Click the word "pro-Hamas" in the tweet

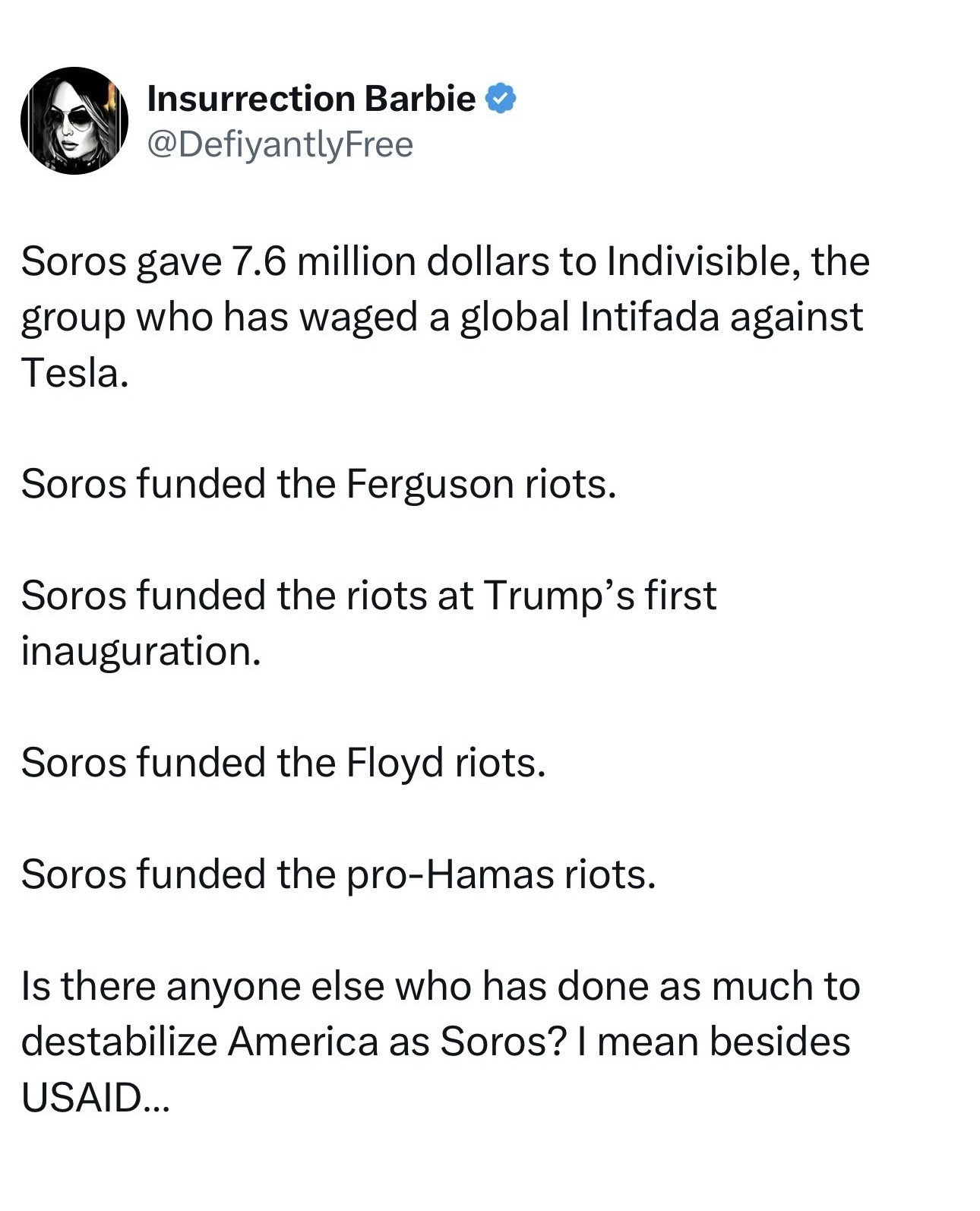[x=450, y=874]
